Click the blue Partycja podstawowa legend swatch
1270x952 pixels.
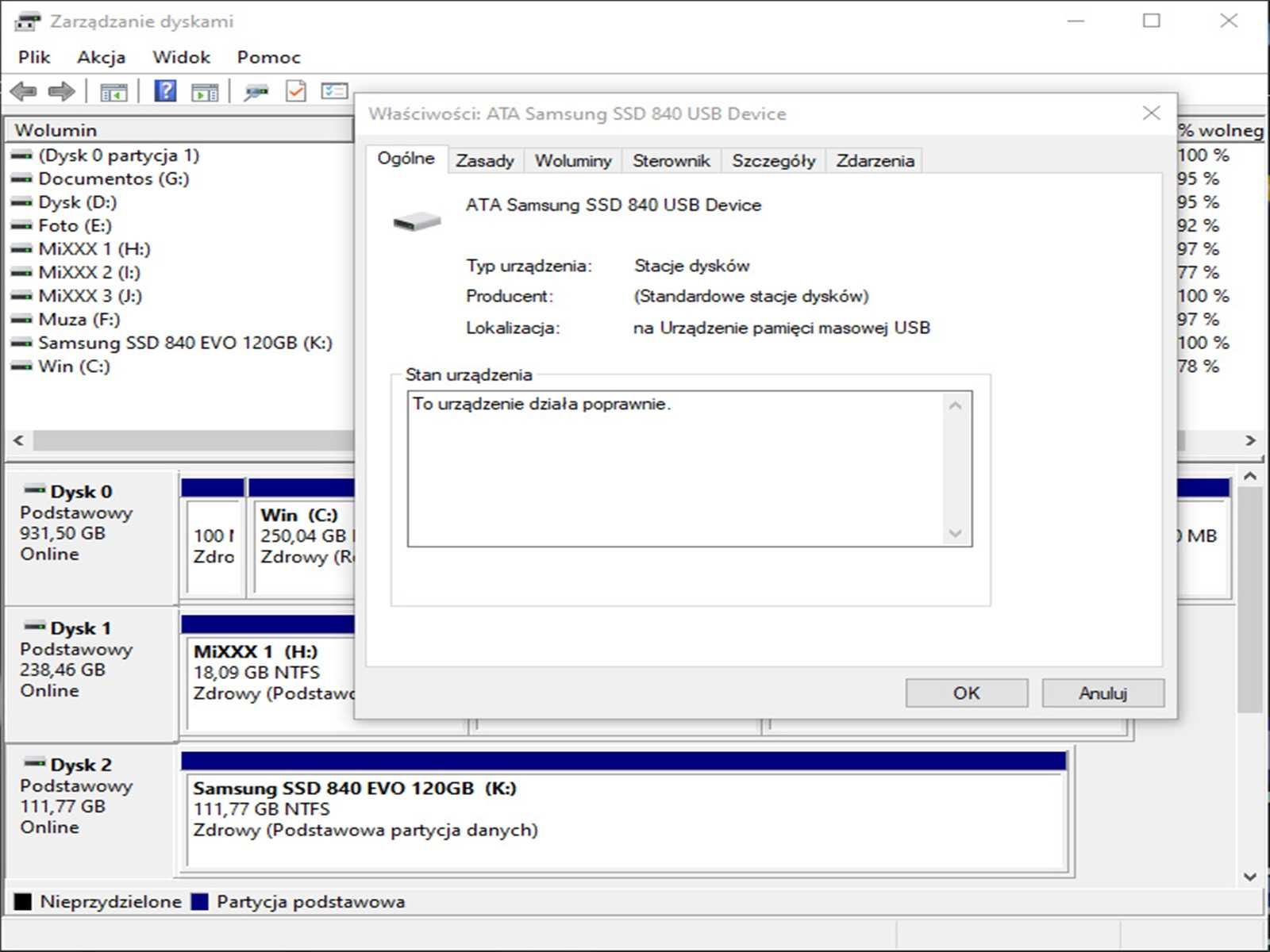click(x=200, y=901)
